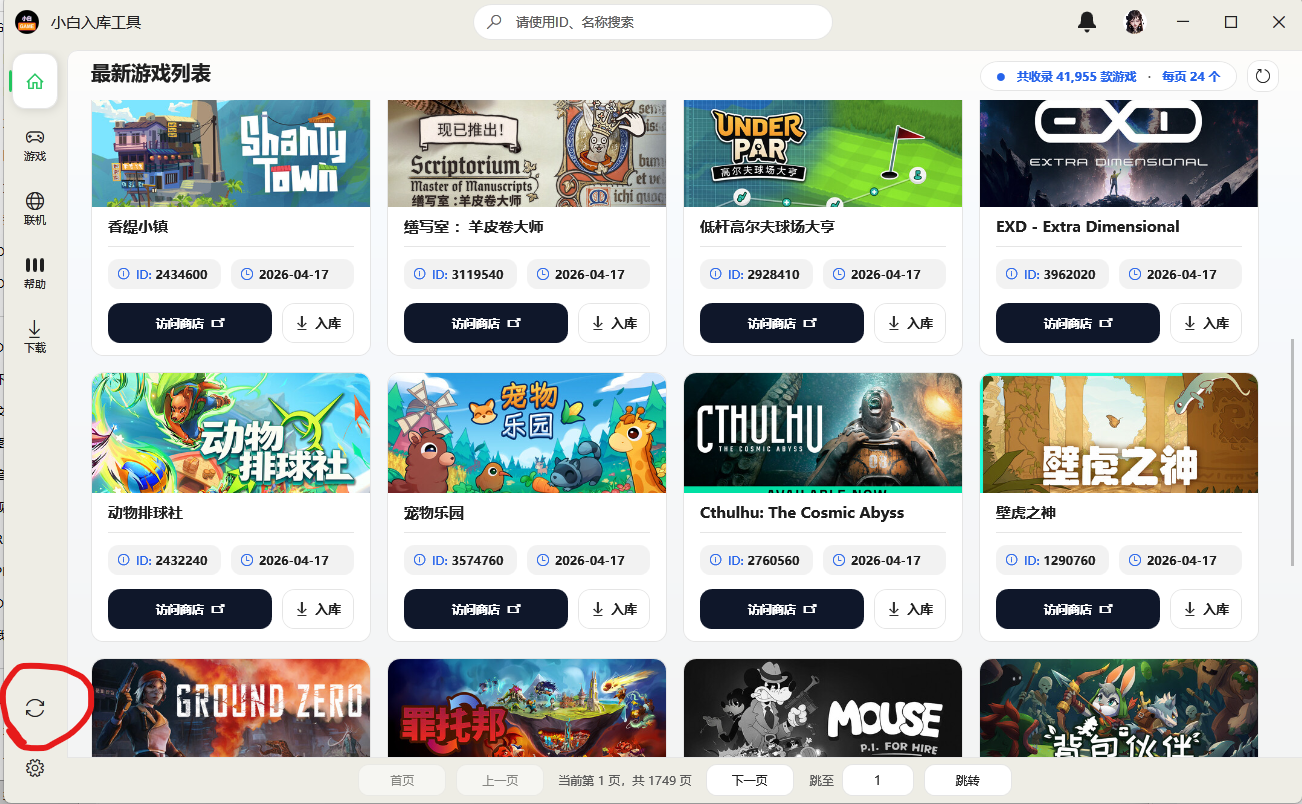Image resolution: width=1302 pixels, height=804 pixels.
Task: Go to 下一页 next page
Action: (x=750, y=780)
